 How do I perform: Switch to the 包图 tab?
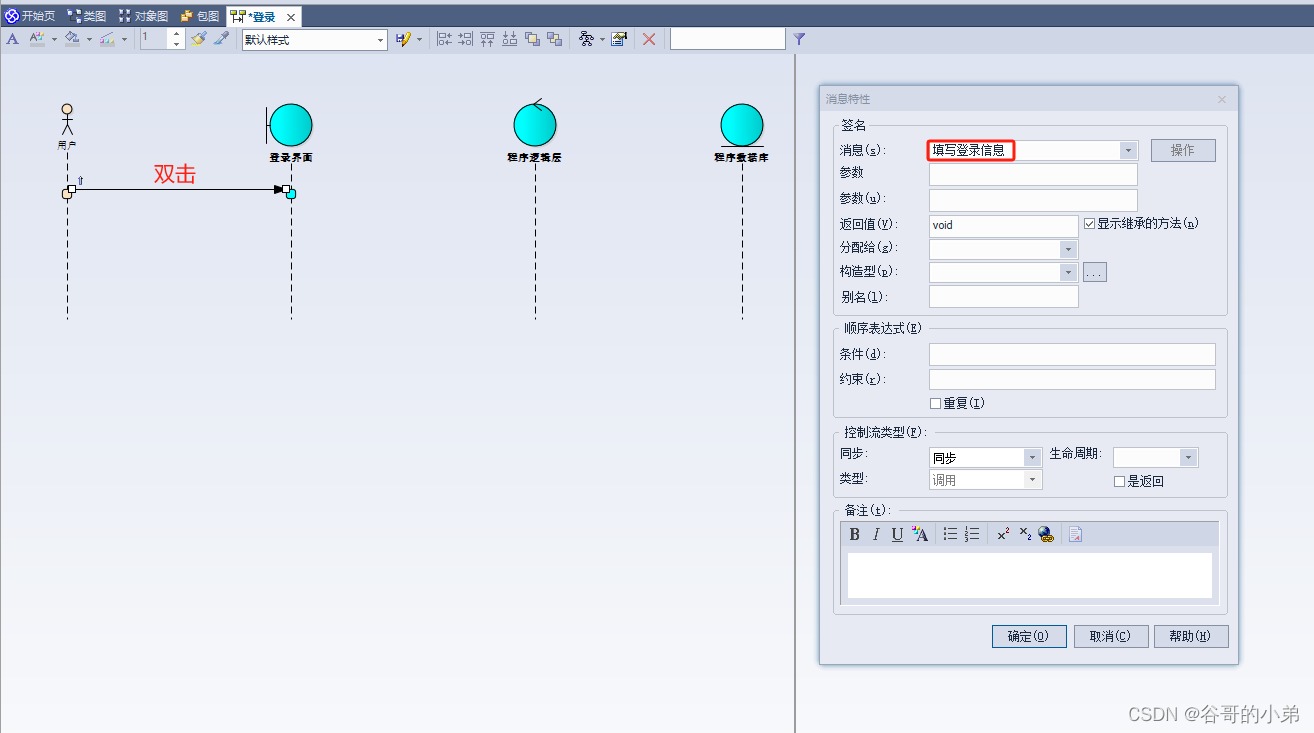[x=200, y=16]
